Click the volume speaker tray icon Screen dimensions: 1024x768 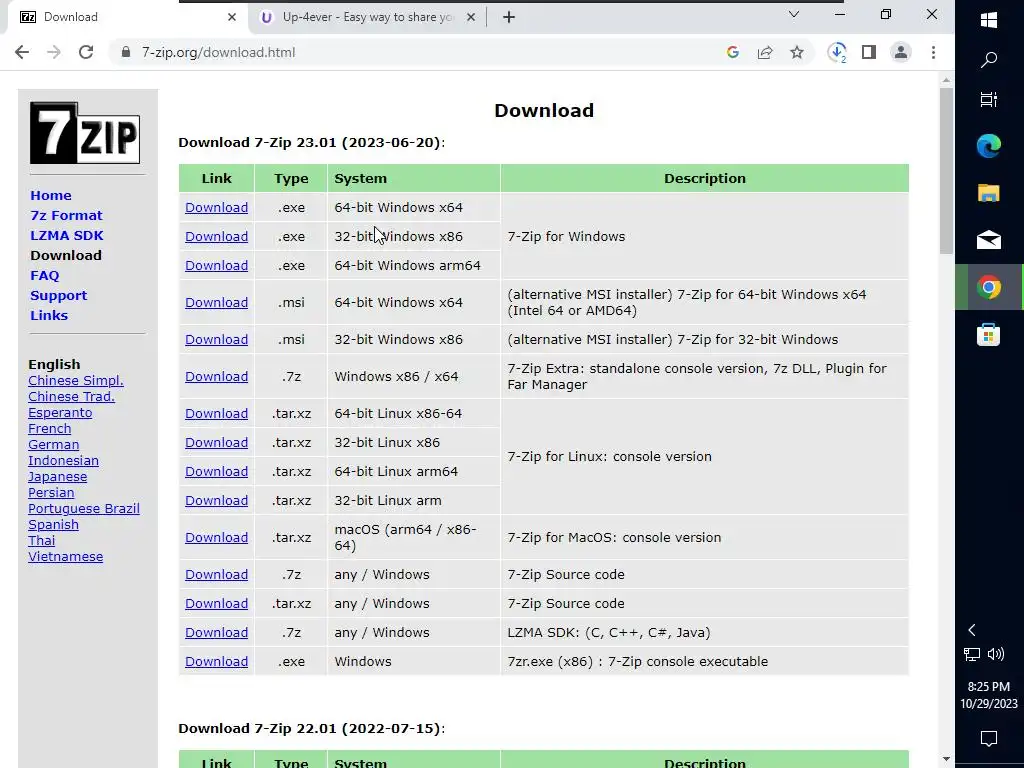pyautogui.click(x=996, y=654)
